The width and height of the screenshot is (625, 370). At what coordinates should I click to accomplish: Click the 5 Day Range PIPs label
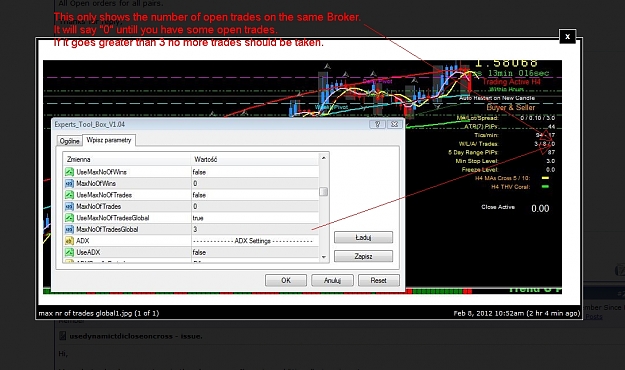[473, 152]
